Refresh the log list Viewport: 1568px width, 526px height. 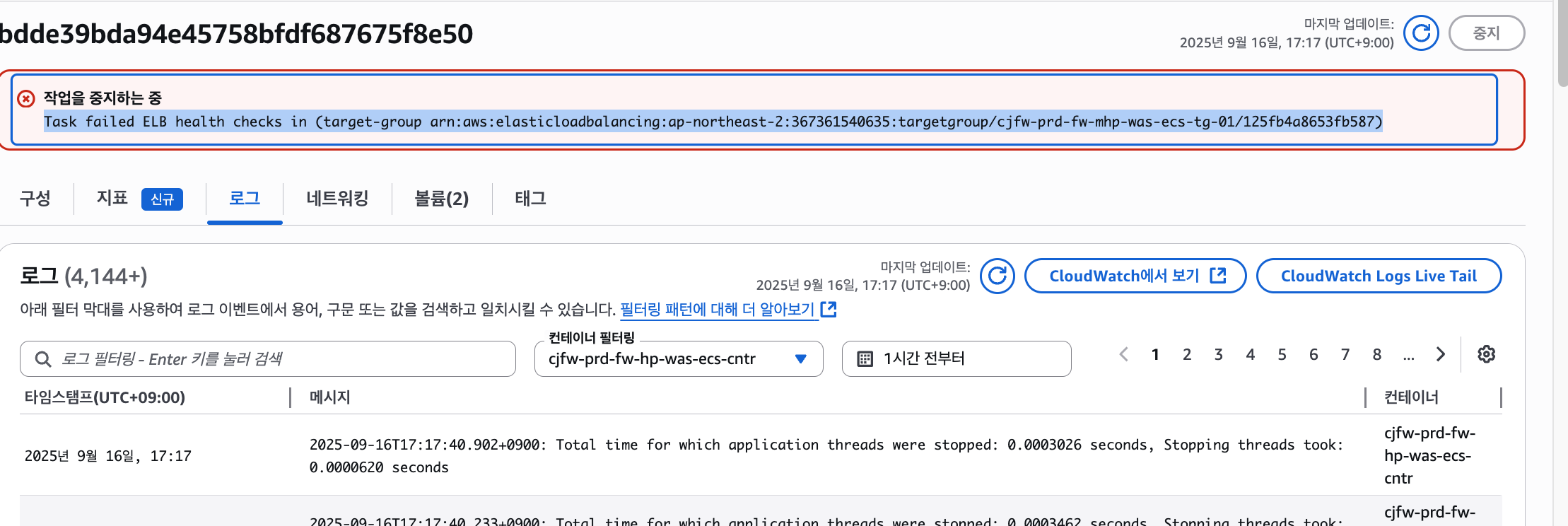pyautogui.click(x=997, y=276)
